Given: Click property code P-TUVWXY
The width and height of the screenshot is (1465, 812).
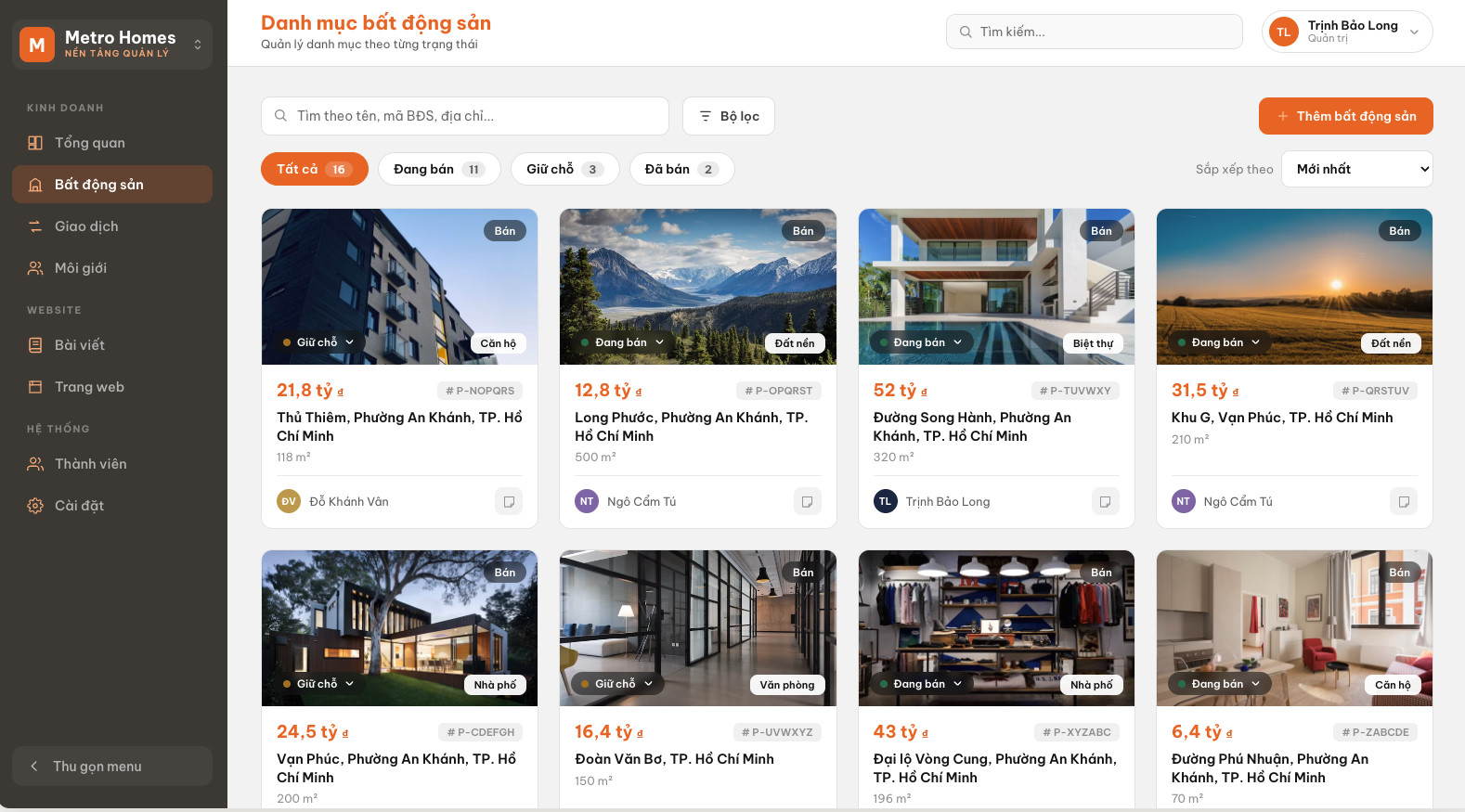Looking at the screenshot, I should (x=1075, y=391).
